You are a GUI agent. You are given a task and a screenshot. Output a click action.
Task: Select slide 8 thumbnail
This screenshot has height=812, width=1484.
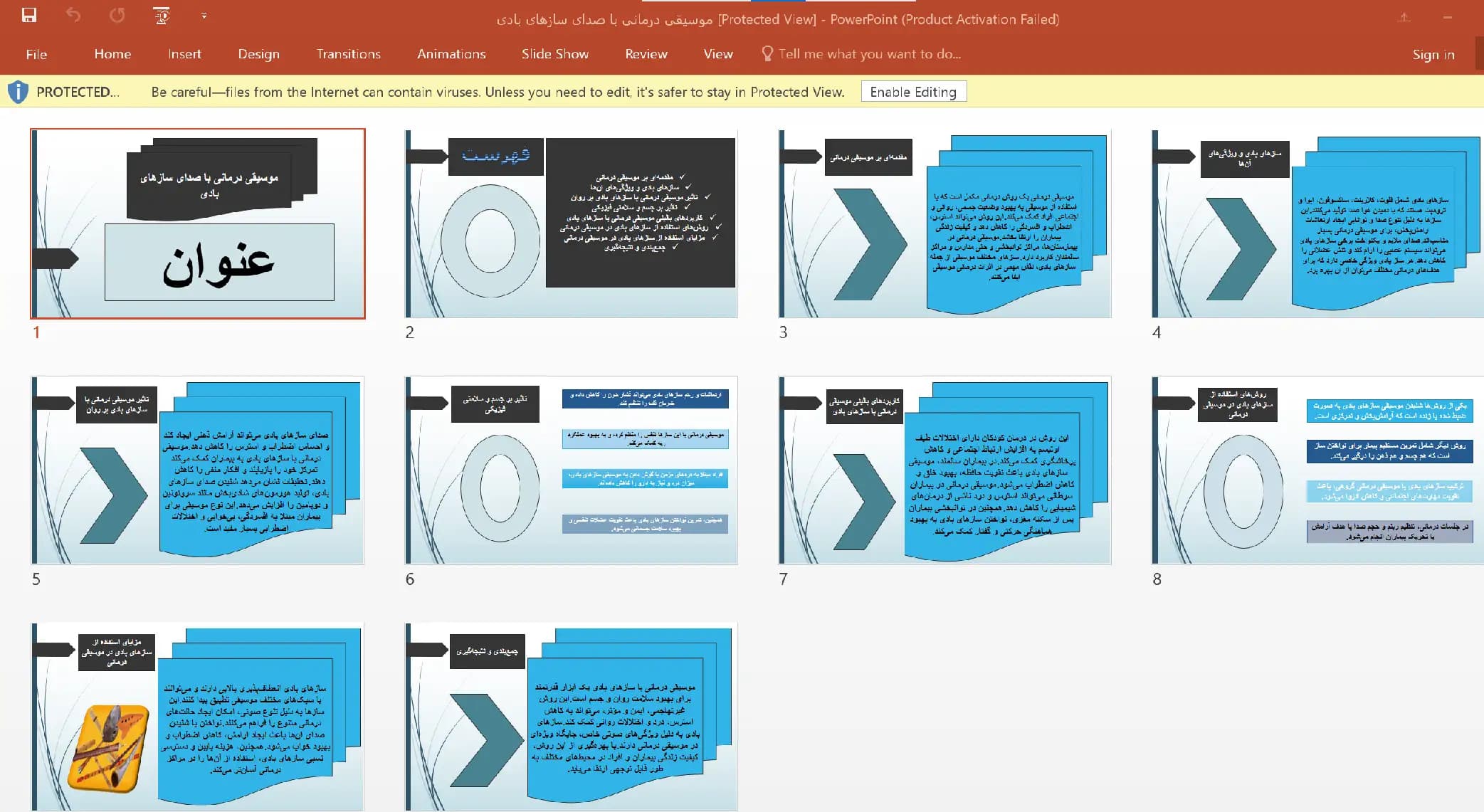coord(1317,470)
